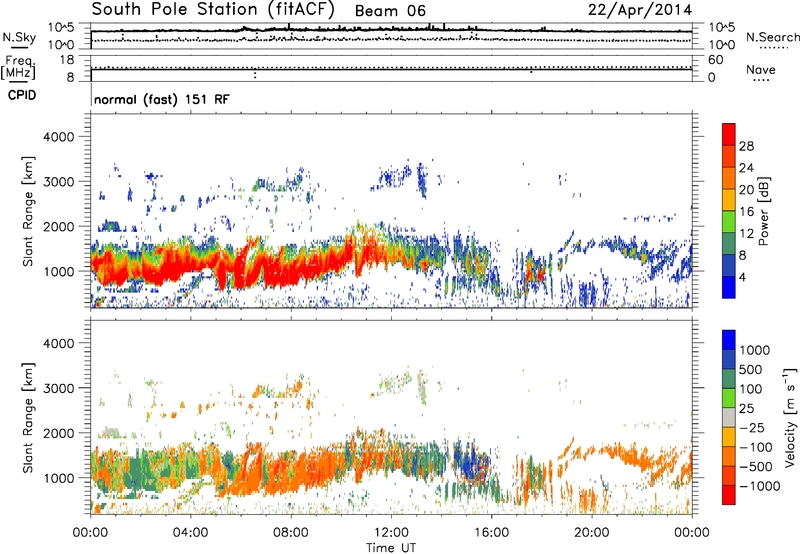This screenshot has width=800, height=554.
Task: Click the 'Nave' legend label
Action: 760,69
